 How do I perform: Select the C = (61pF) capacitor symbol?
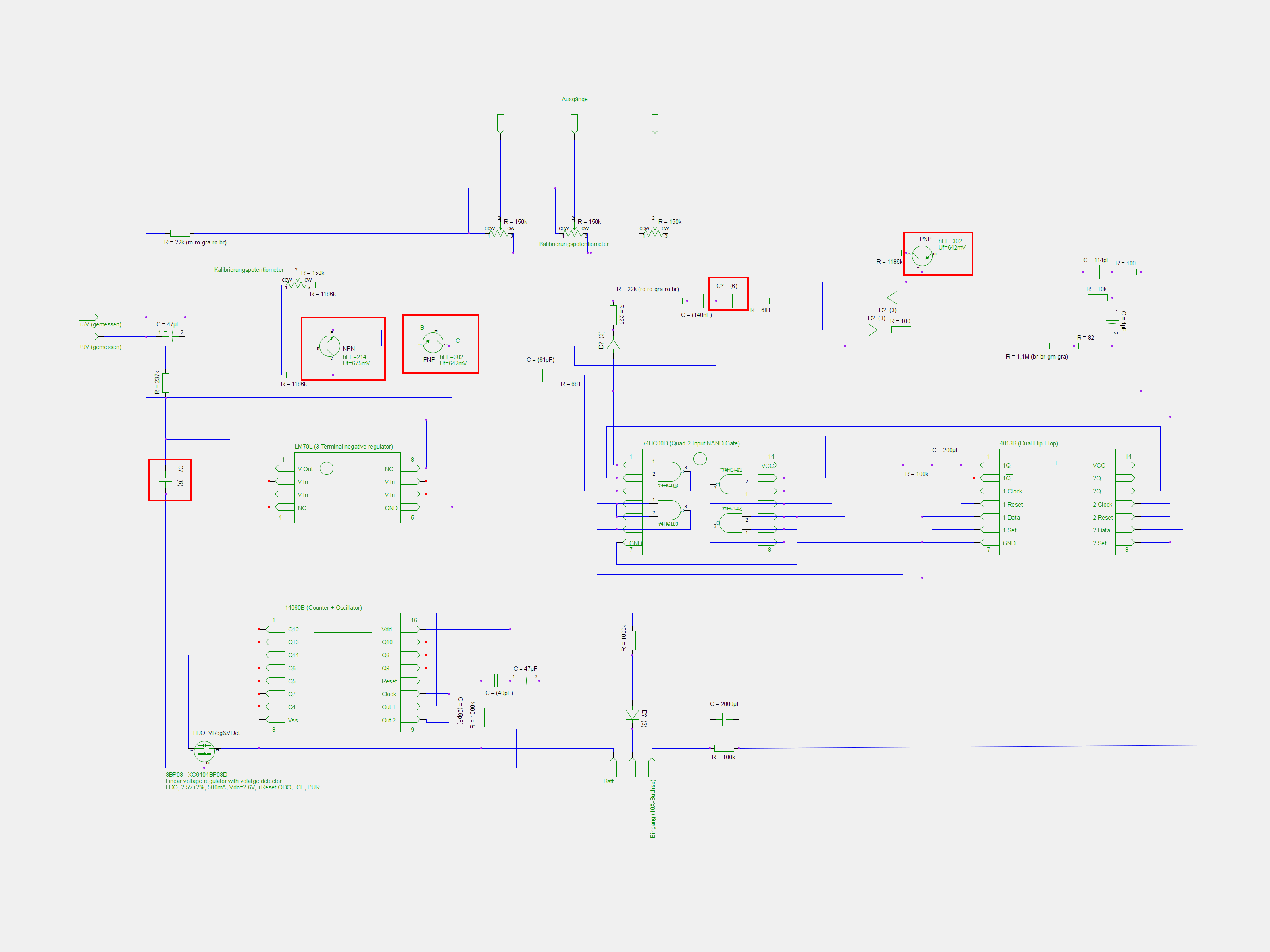pos(541,375)
